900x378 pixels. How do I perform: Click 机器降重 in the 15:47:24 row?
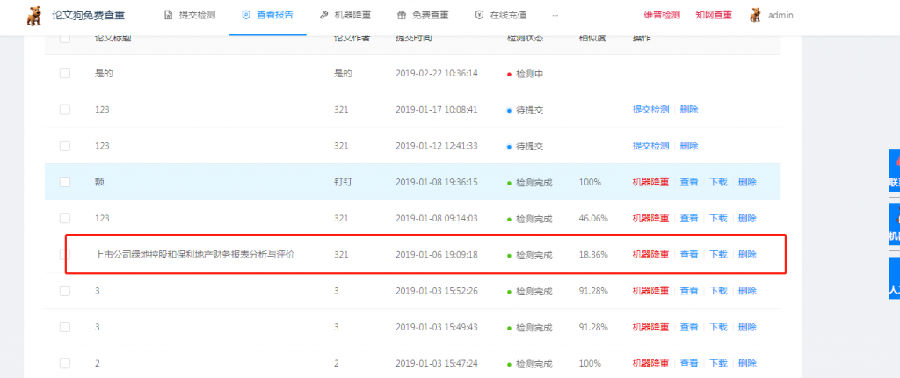coord(651,363)
